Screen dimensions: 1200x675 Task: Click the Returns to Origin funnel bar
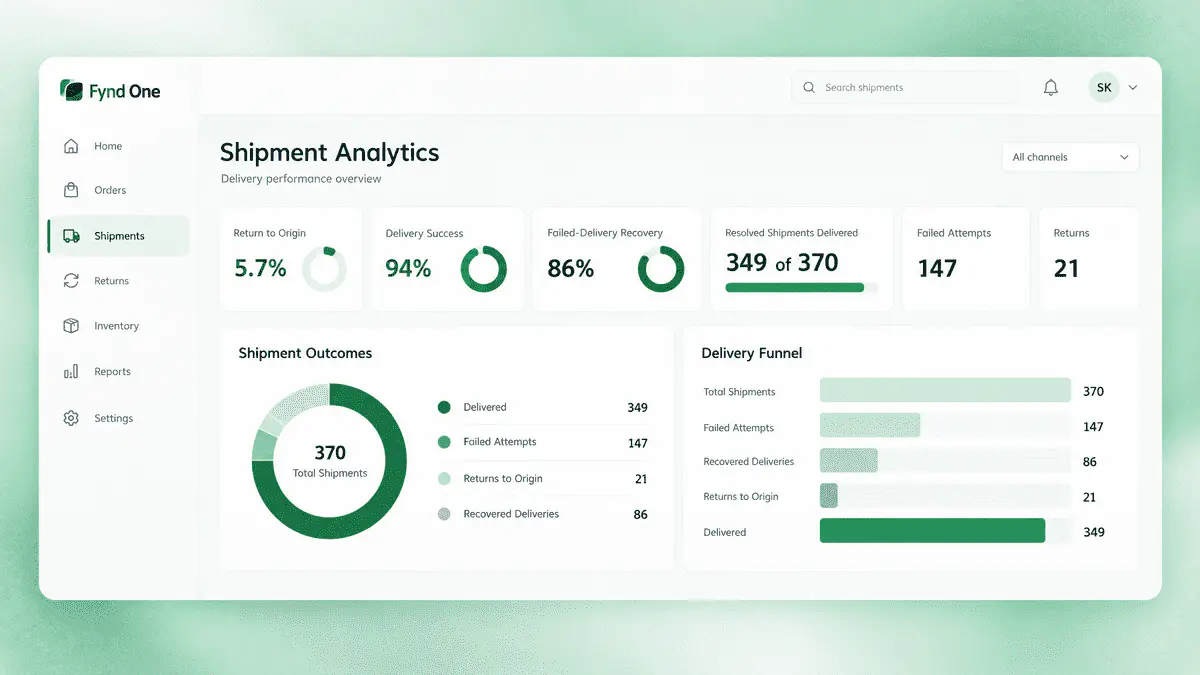(829, 496)
